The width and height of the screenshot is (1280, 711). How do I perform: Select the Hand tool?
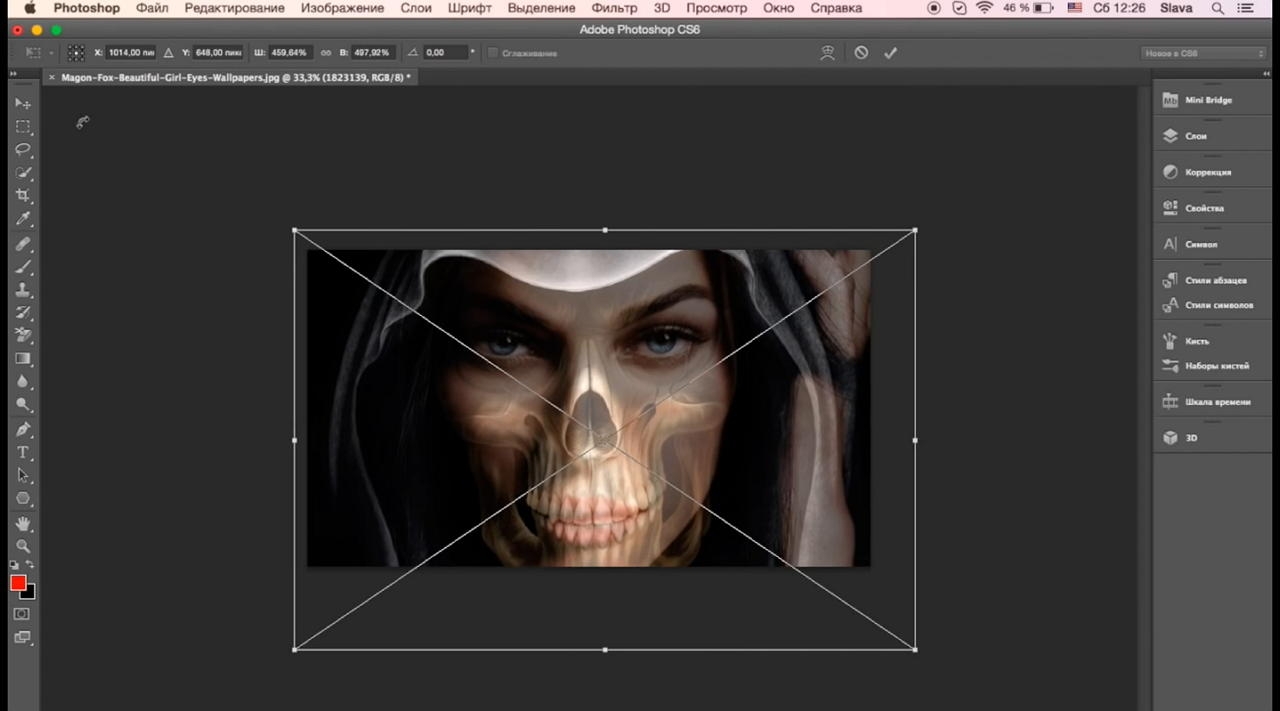(23, 524)
